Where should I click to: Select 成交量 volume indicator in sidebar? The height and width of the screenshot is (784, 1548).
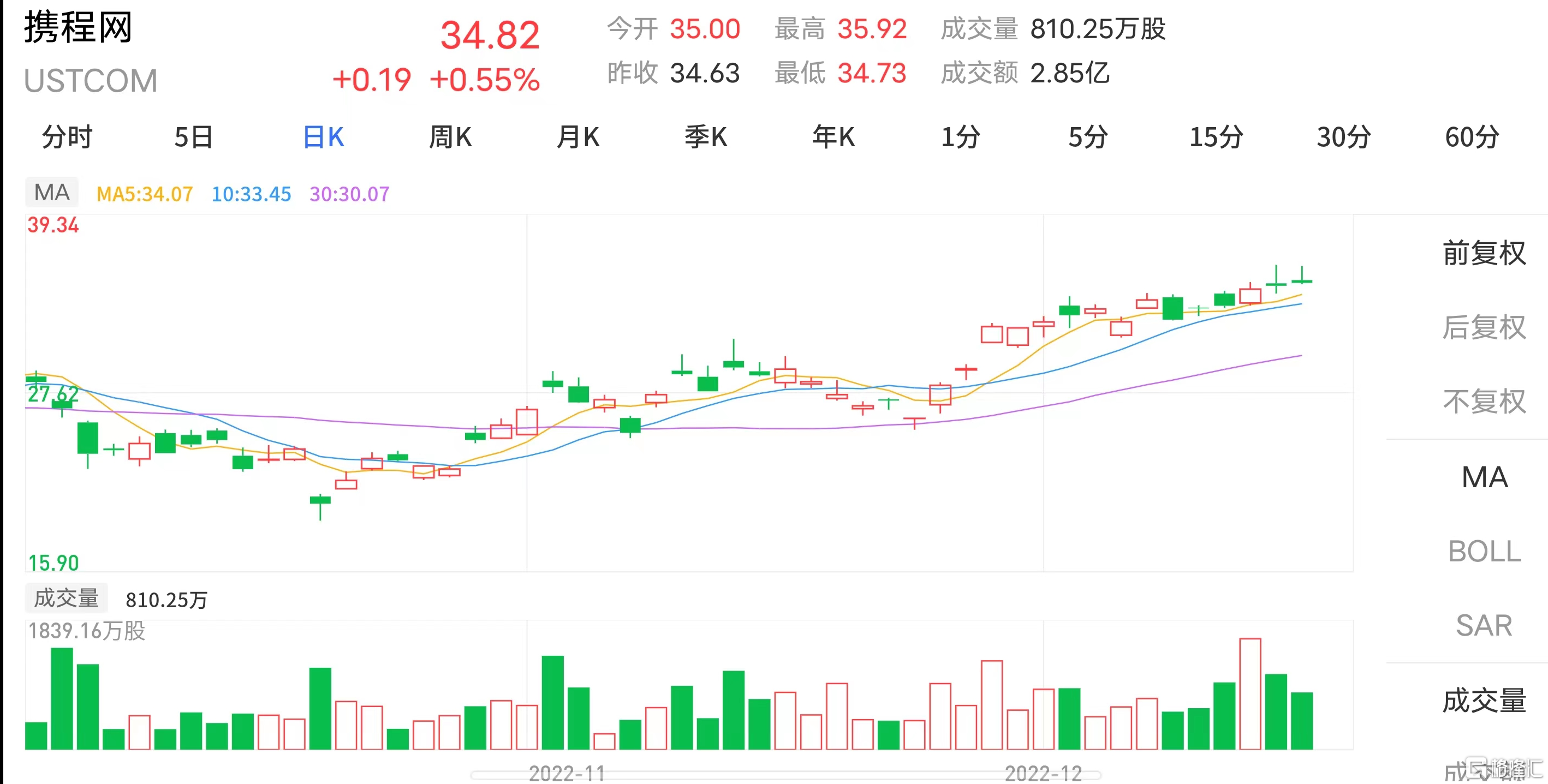[1484, 701]
